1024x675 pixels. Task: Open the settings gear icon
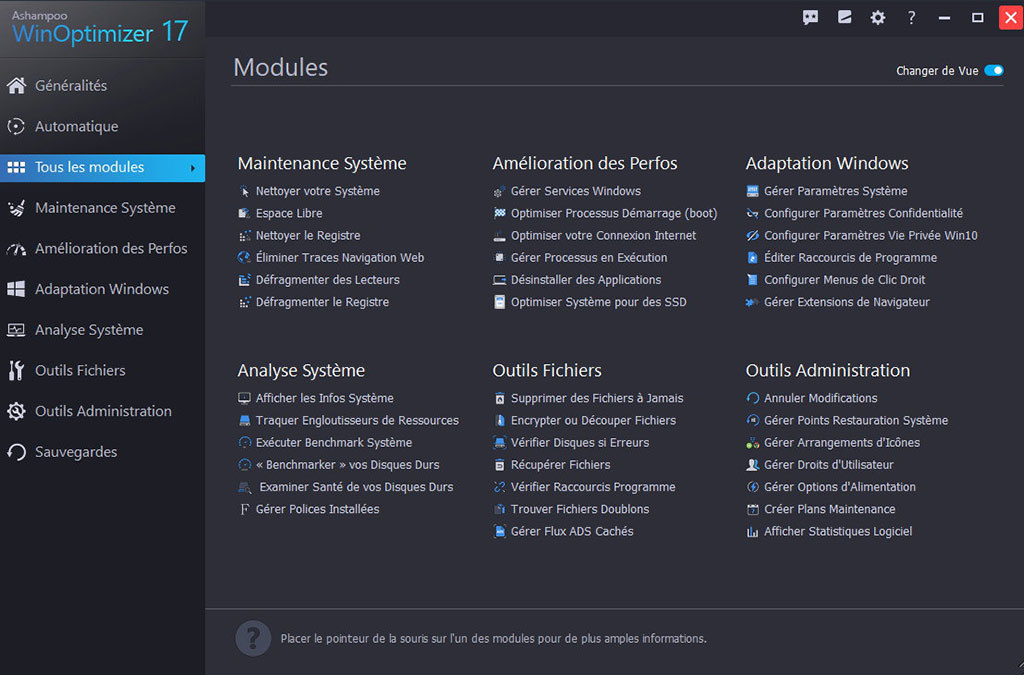pos(878,18)
